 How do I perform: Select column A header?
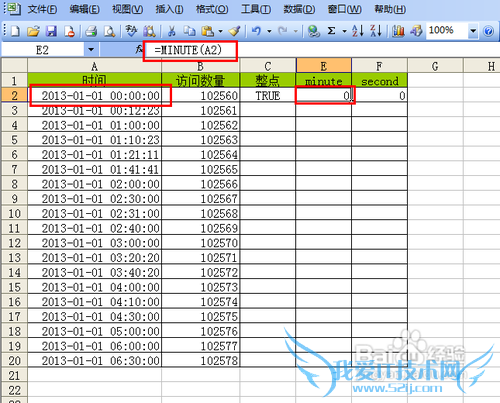pyautogui.click(x=95, y=66)
